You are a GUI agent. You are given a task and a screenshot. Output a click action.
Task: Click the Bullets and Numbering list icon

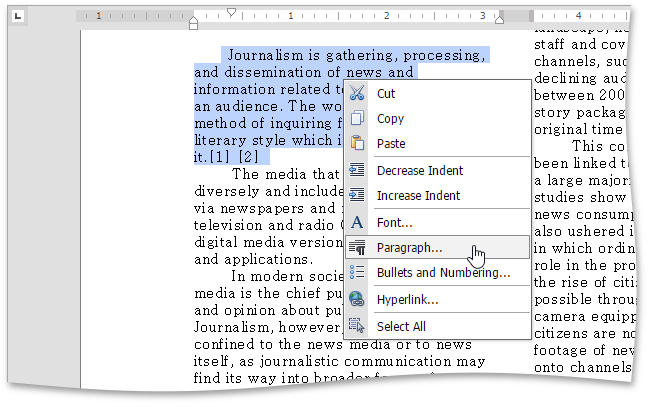[x=357, y=272]
